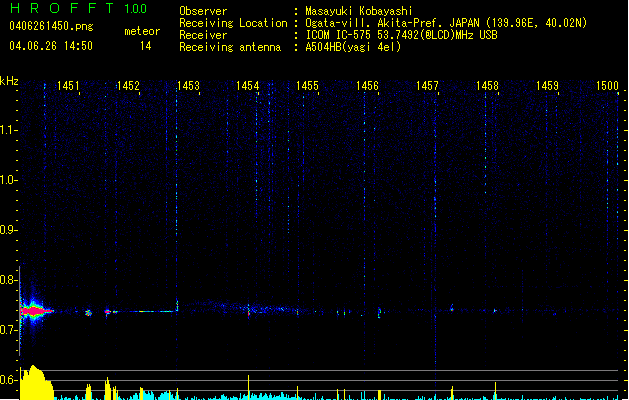Click the large yellow intensity peak at the bottom left
This screenshot has height=400, width=629.
pos(37,382)
